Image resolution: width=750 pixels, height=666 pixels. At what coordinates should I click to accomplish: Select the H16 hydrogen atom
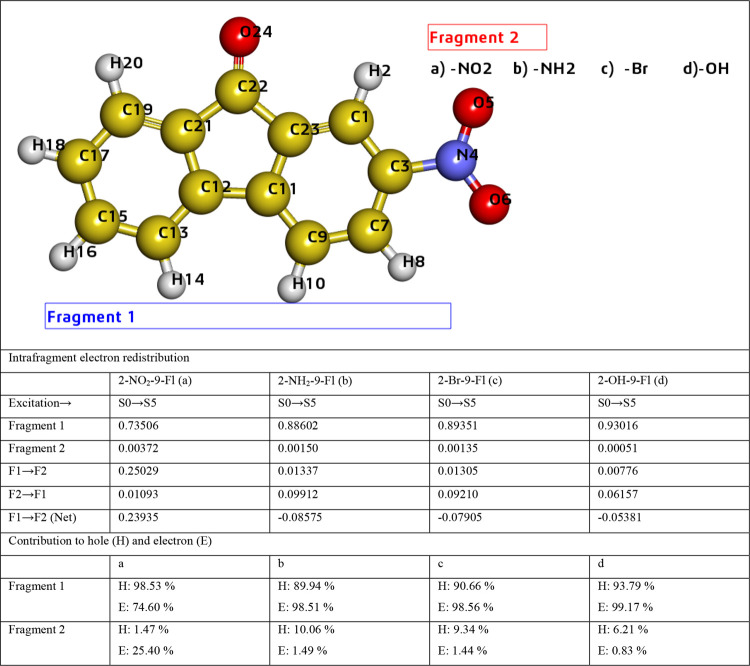tap(64, 256)
